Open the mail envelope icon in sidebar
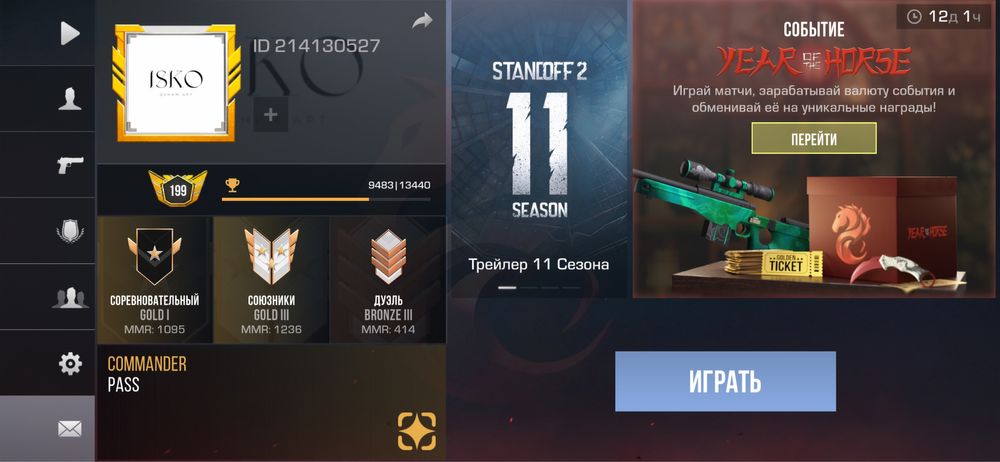 pyautogui.click(x=70, y=429)
